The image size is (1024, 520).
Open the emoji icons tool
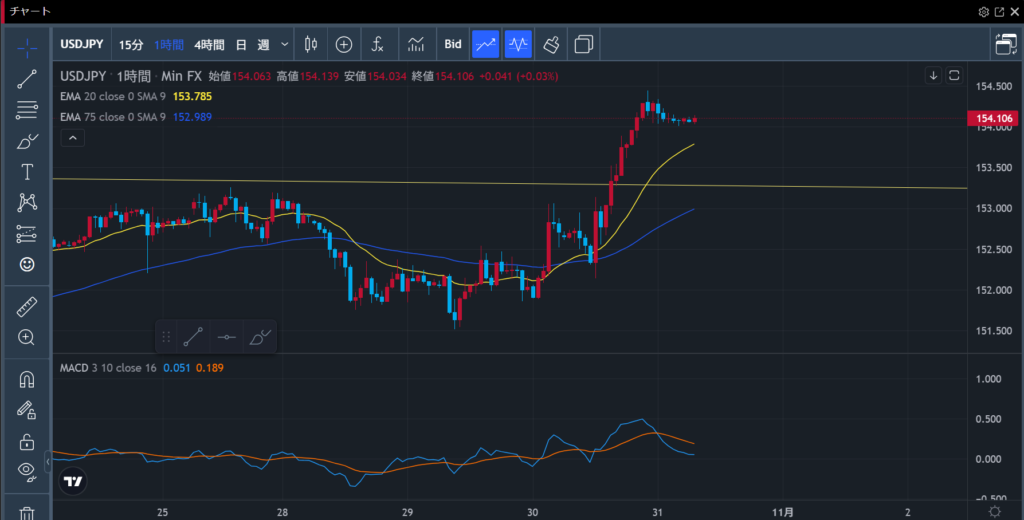[x=27, y=264]
